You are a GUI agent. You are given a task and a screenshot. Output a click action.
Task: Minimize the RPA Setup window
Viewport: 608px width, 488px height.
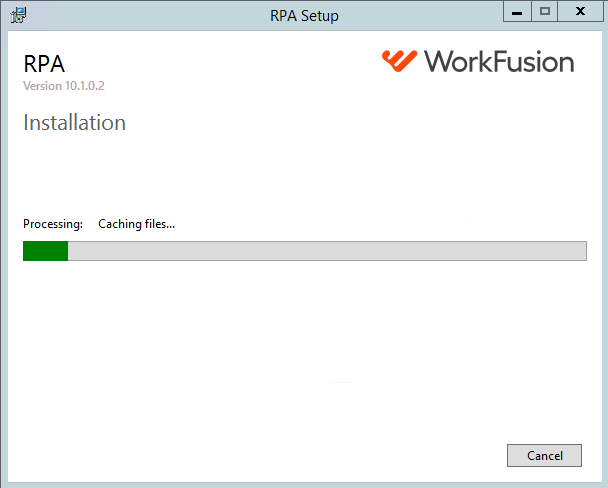517,12
